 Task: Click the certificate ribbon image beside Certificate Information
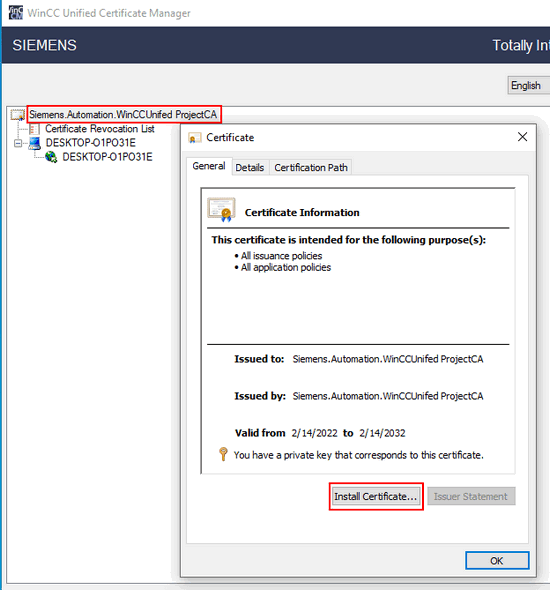[222, 210]
